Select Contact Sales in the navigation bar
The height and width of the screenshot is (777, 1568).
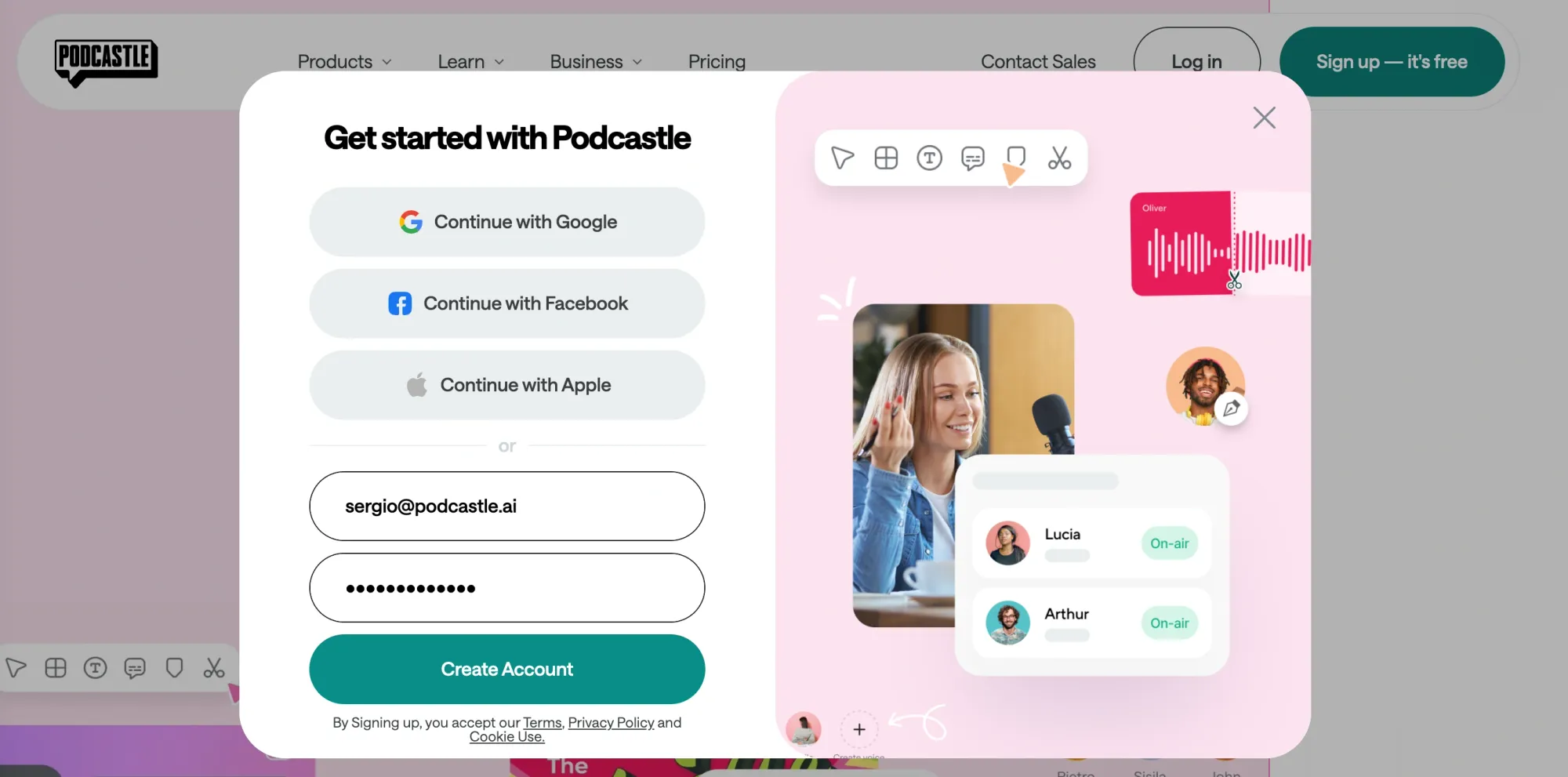point(1038,61)
